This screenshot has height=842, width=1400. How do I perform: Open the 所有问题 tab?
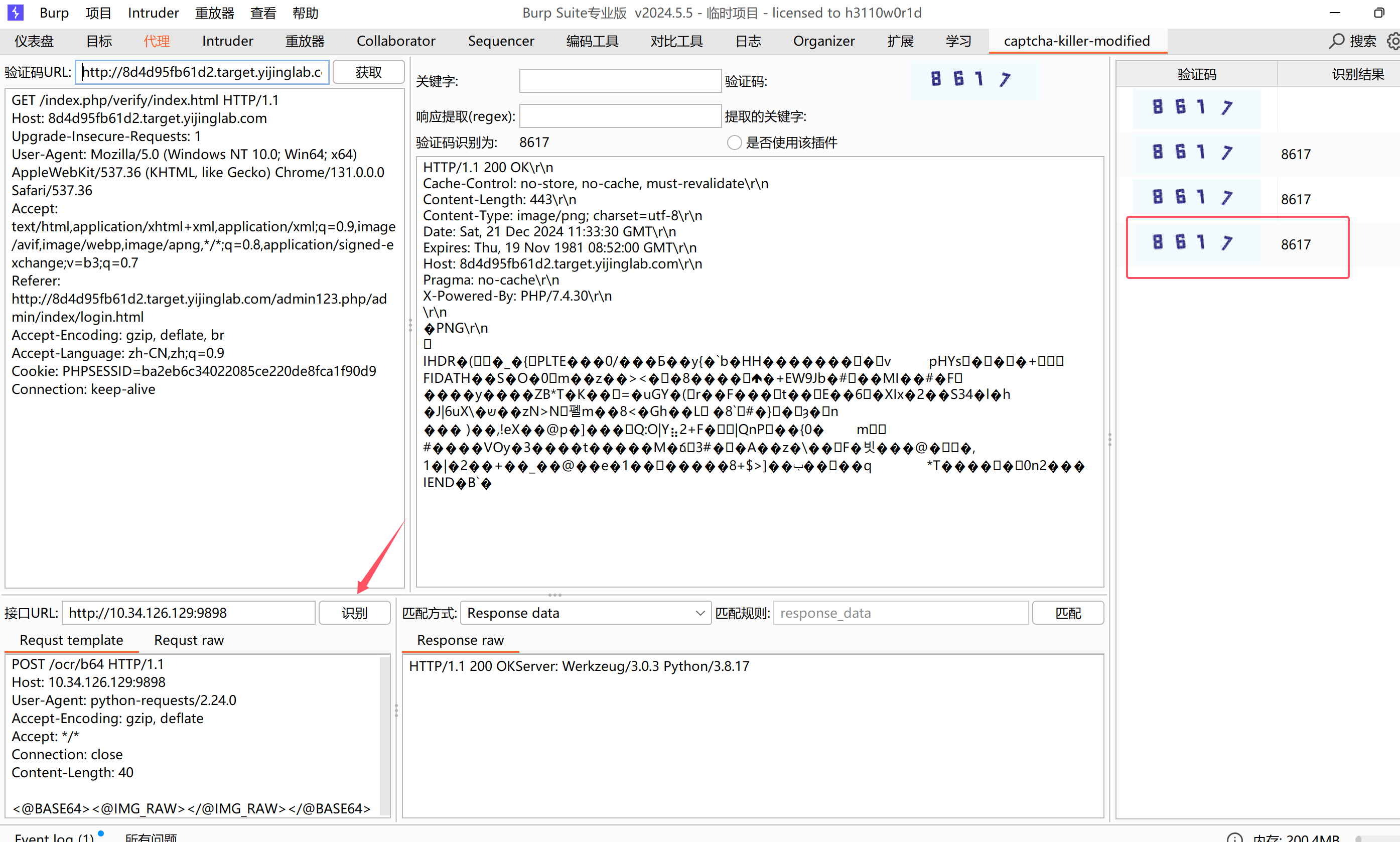(151, 837)
